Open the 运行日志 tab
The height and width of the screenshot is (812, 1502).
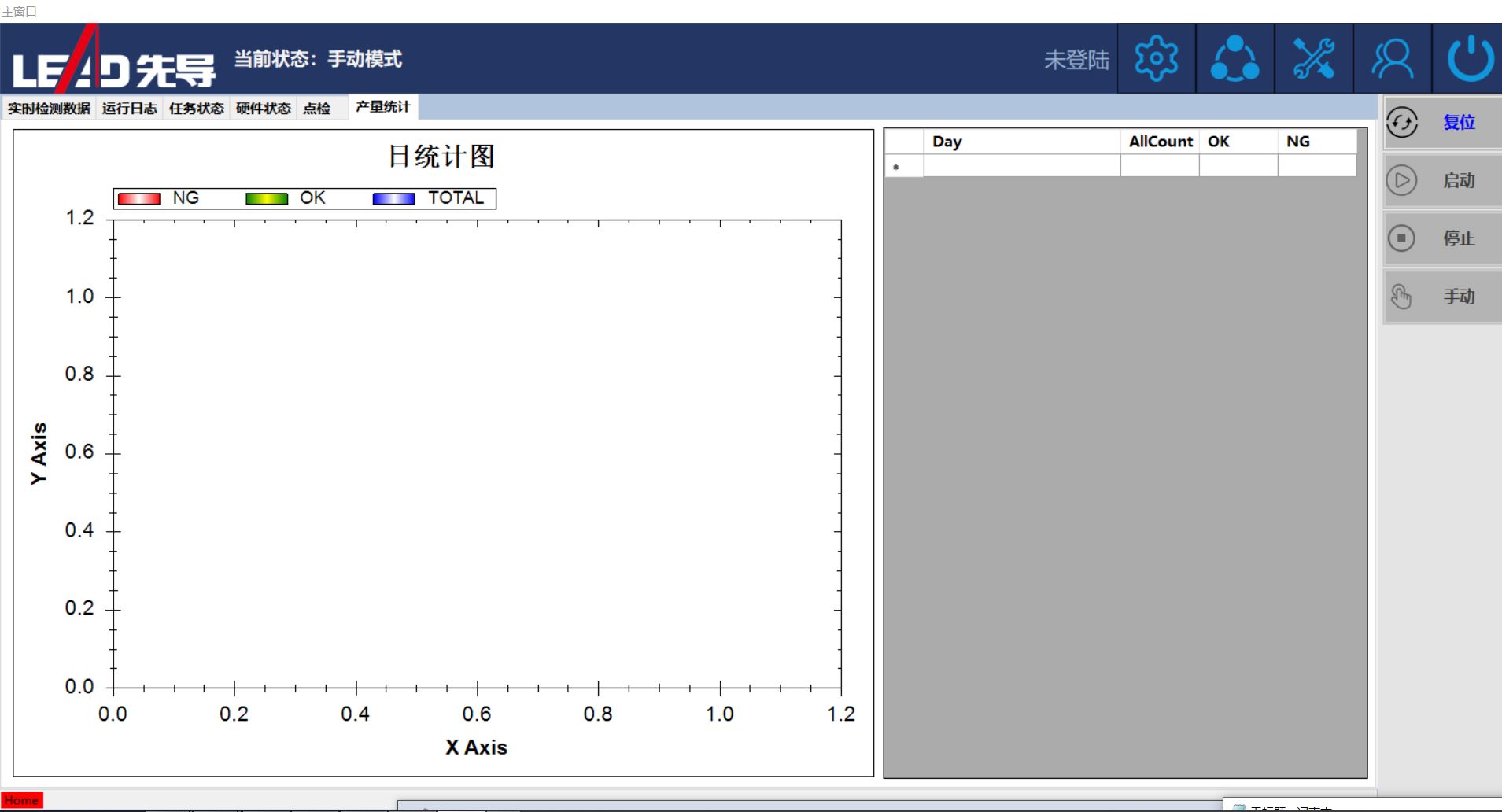click(x=130, y=109)
